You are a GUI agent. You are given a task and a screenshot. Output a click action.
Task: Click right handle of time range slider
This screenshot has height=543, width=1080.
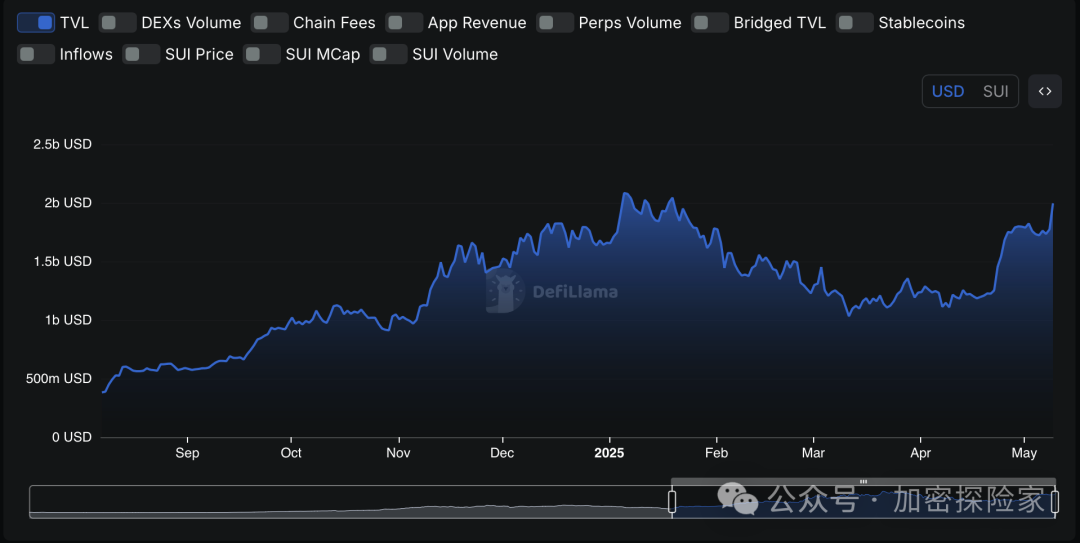(1054, 501)
